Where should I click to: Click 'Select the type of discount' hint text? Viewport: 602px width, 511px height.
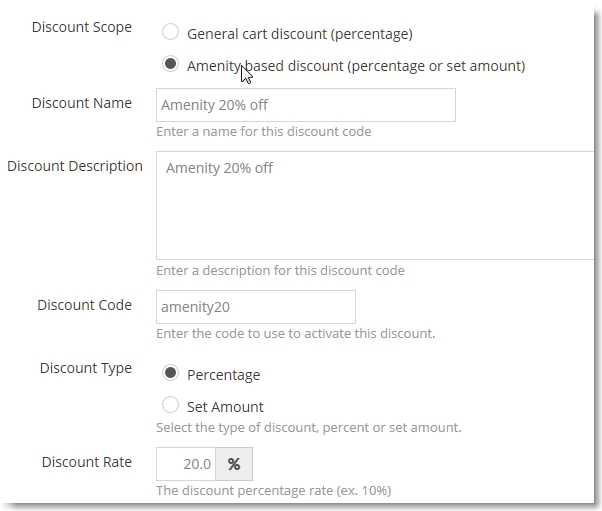click(x=309, y=427)
